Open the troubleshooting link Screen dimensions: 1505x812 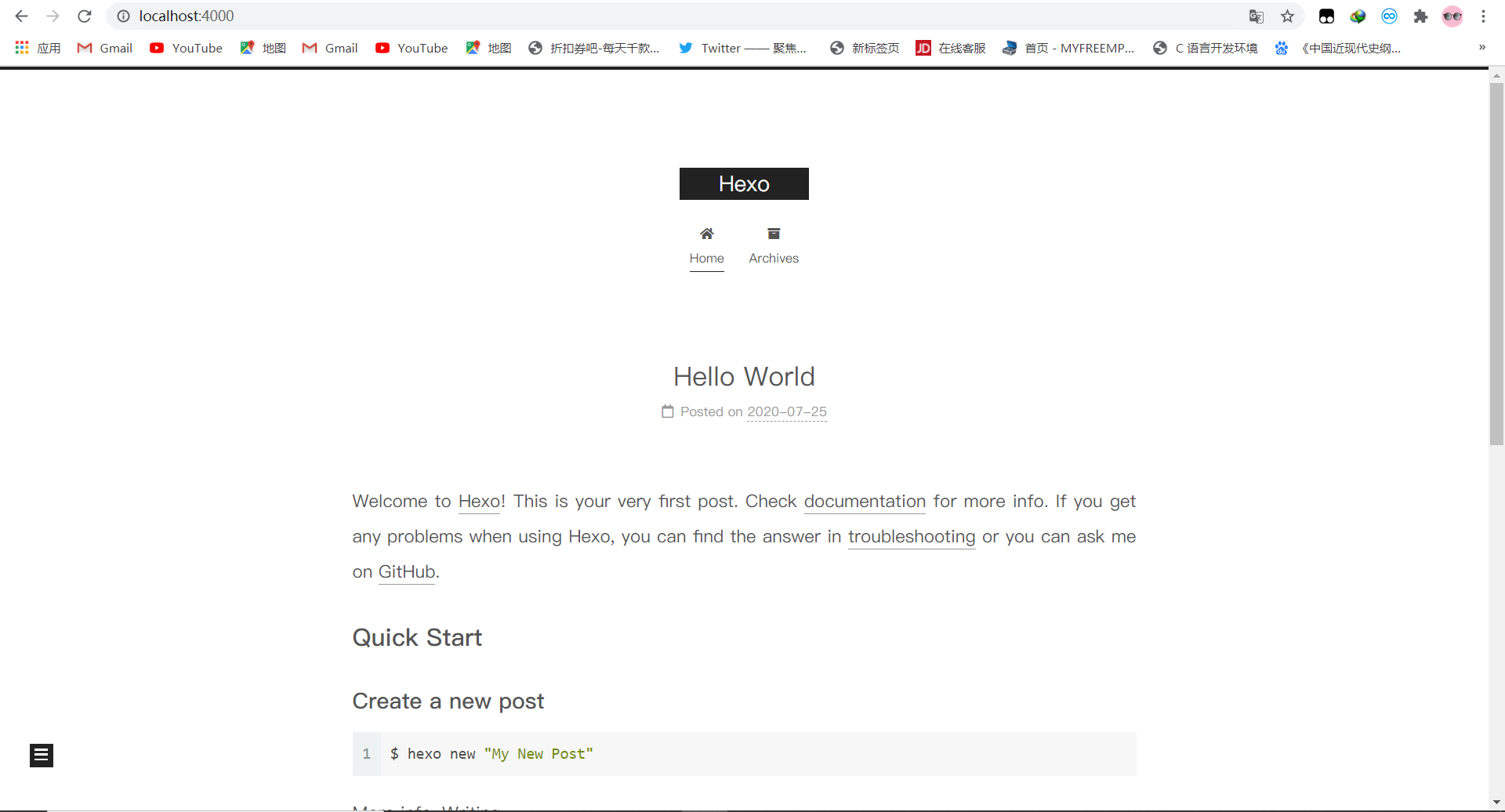point(912,537)
